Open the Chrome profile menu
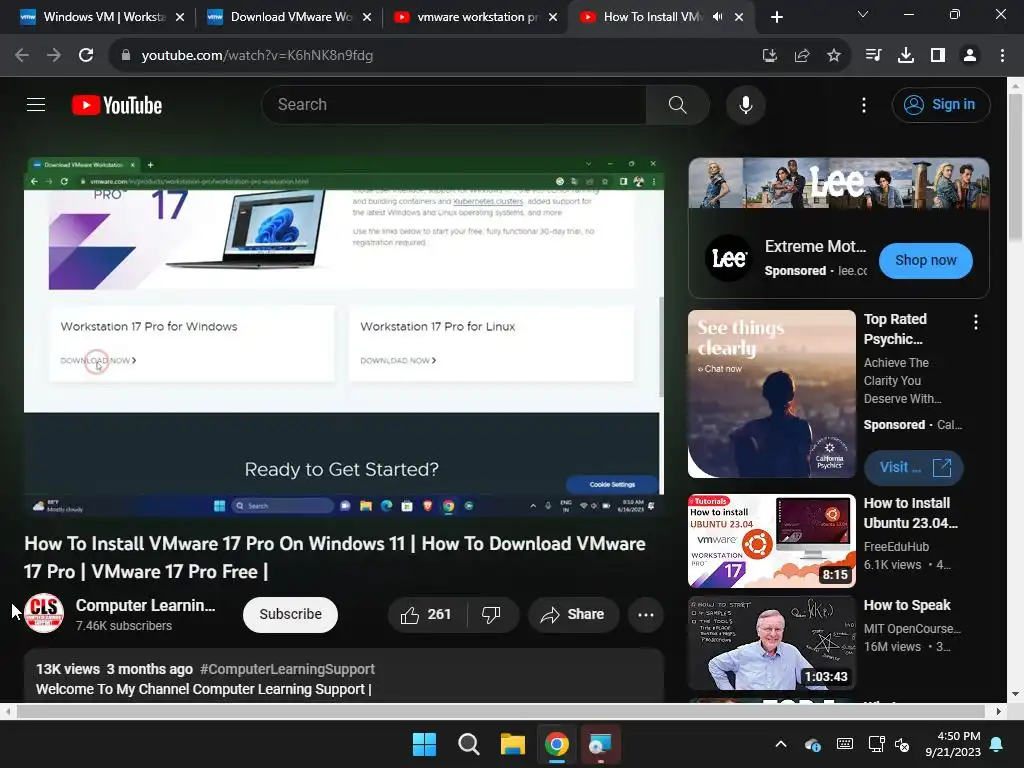 point(970,56)
